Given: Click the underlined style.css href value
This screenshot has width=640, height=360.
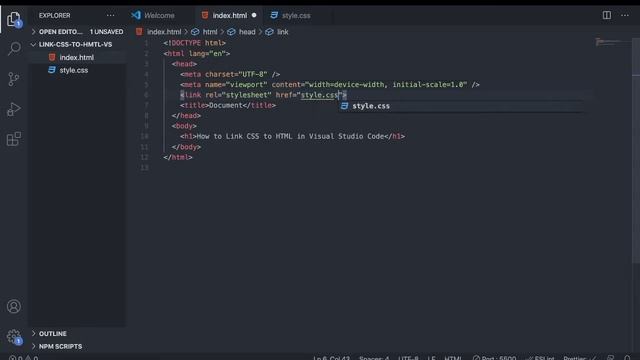Looking at the screenshot, I should click(x=319, y=95).
